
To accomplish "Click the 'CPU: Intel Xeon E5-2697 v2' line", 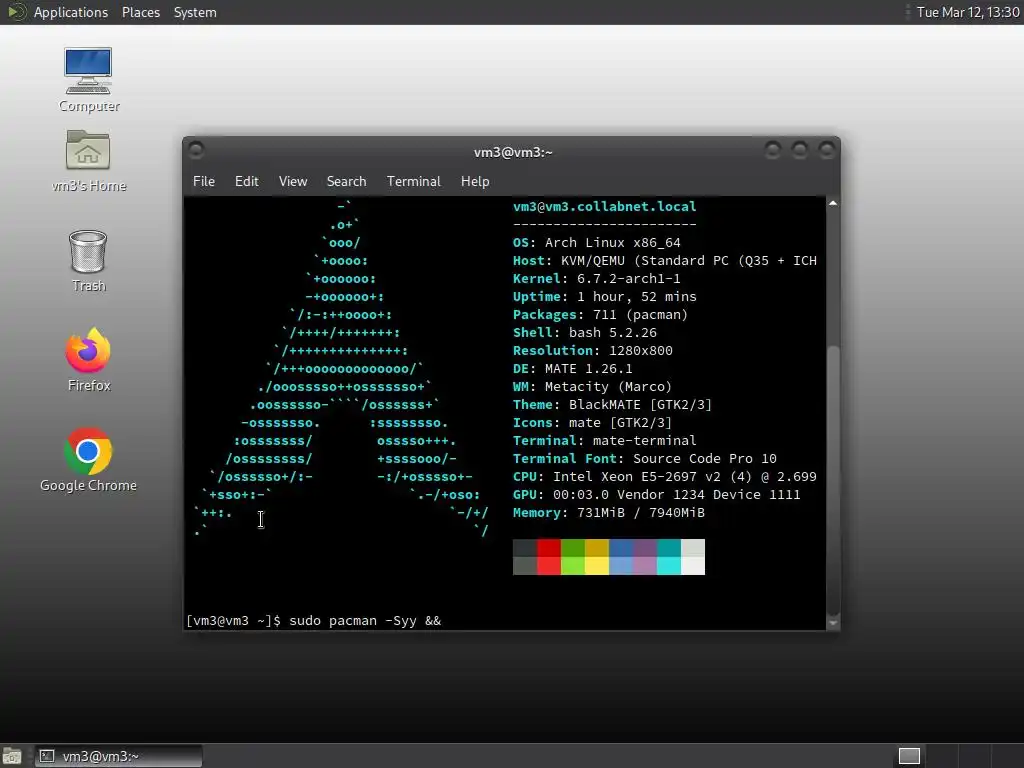I will [x=665, y=477].
